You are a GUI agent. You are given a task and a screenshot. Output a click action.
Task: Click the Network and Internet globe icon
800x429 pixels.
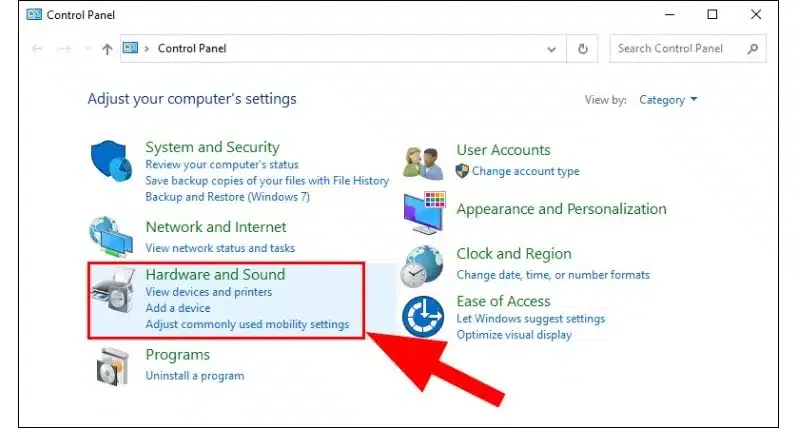[112, 237]
